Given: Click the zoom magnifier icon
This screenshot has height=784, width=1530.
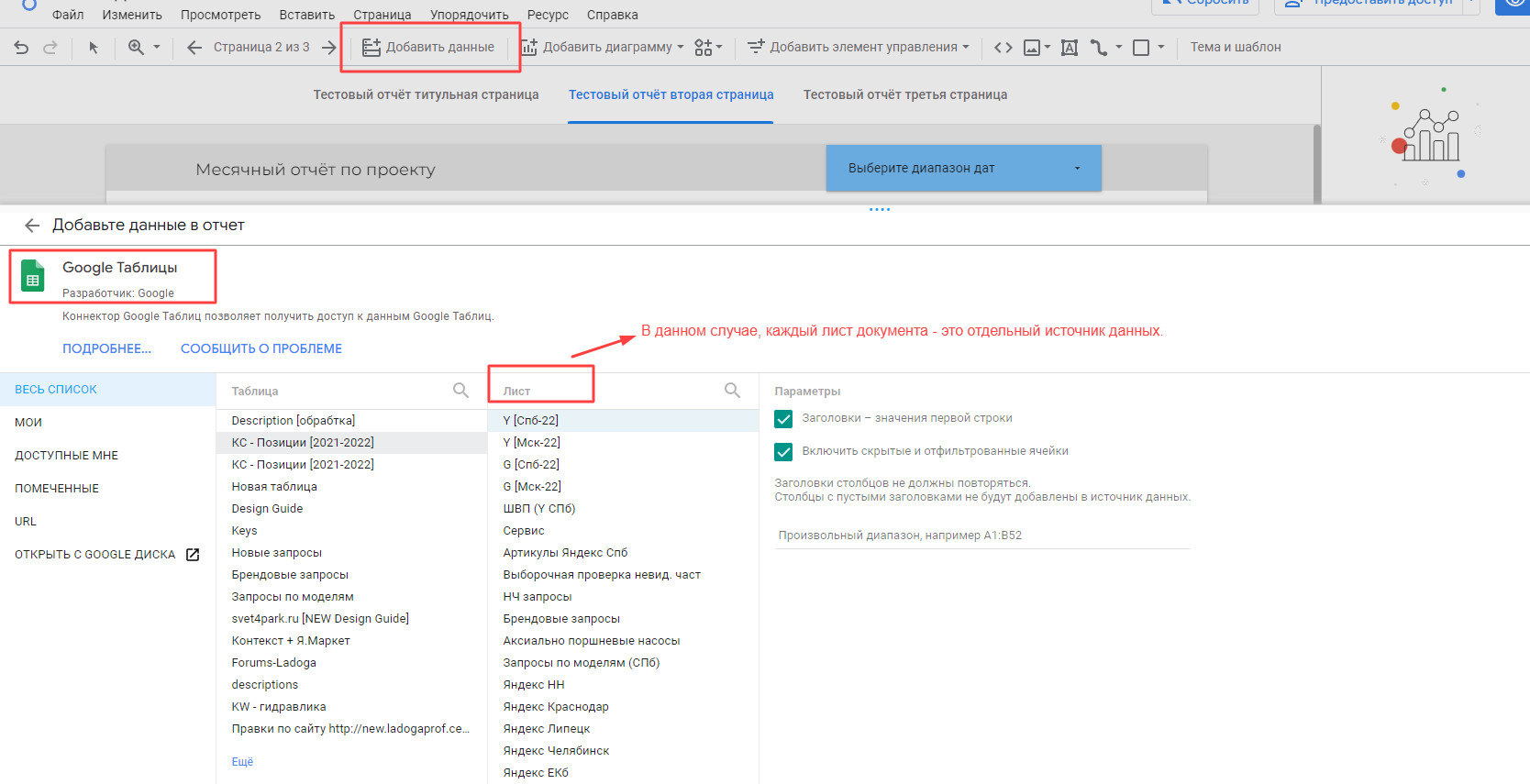Looking at the screenshot, I should (x=136, y=48).
